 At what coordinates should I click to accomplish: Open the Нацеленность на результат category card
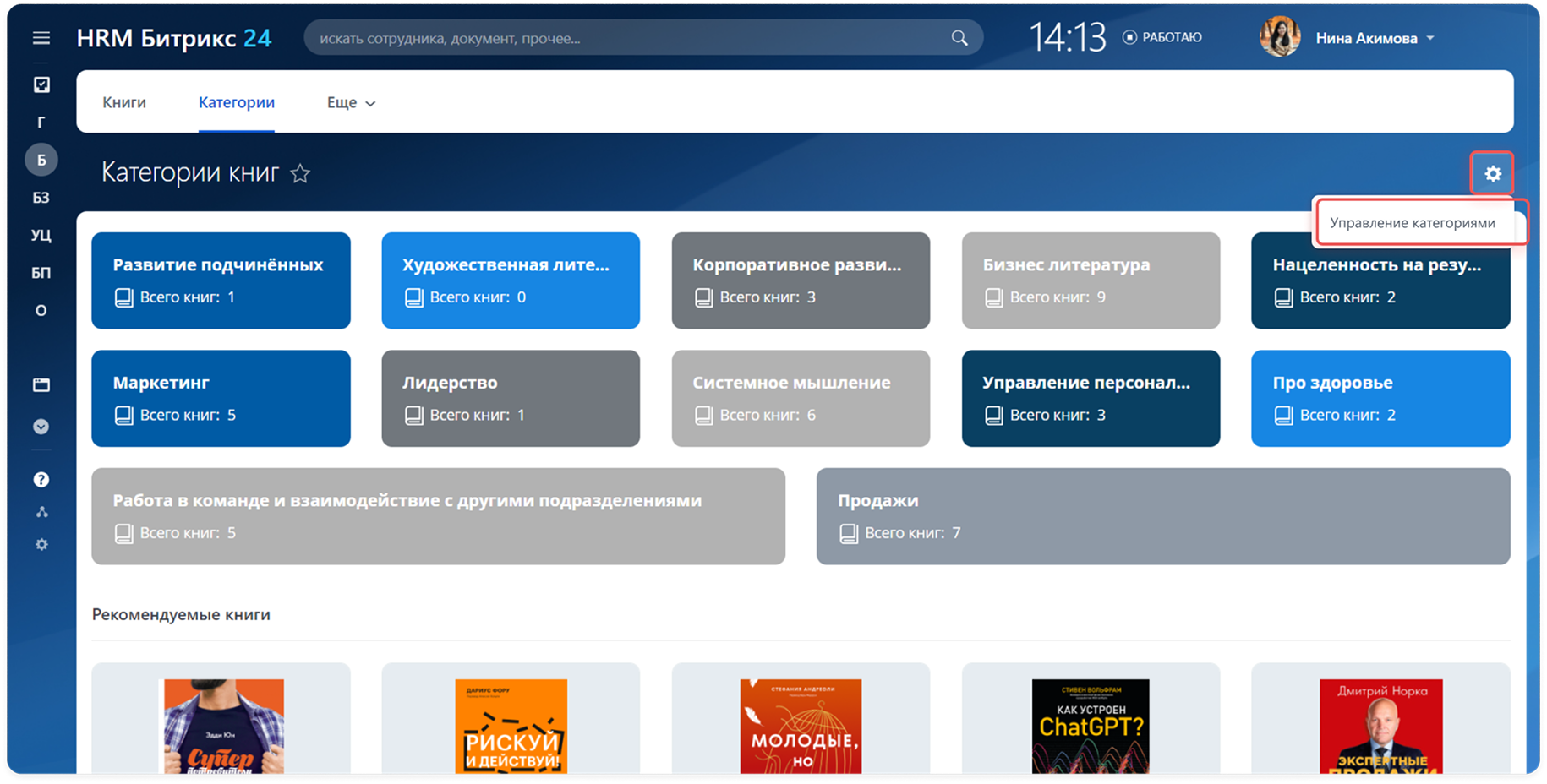(1380, 280)
